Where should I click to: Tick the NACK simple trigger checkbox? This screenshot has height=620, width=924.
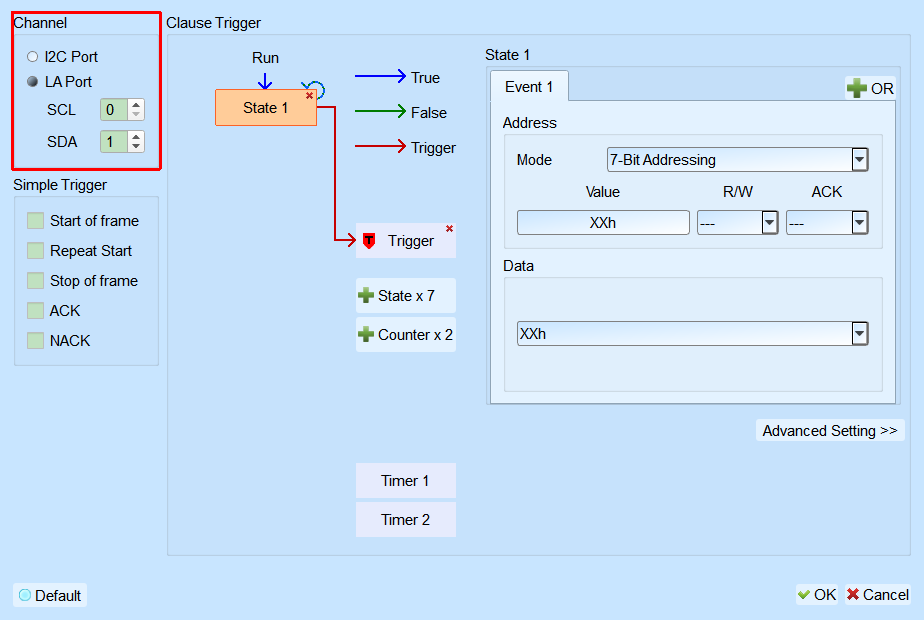click(x=35, y=341)
